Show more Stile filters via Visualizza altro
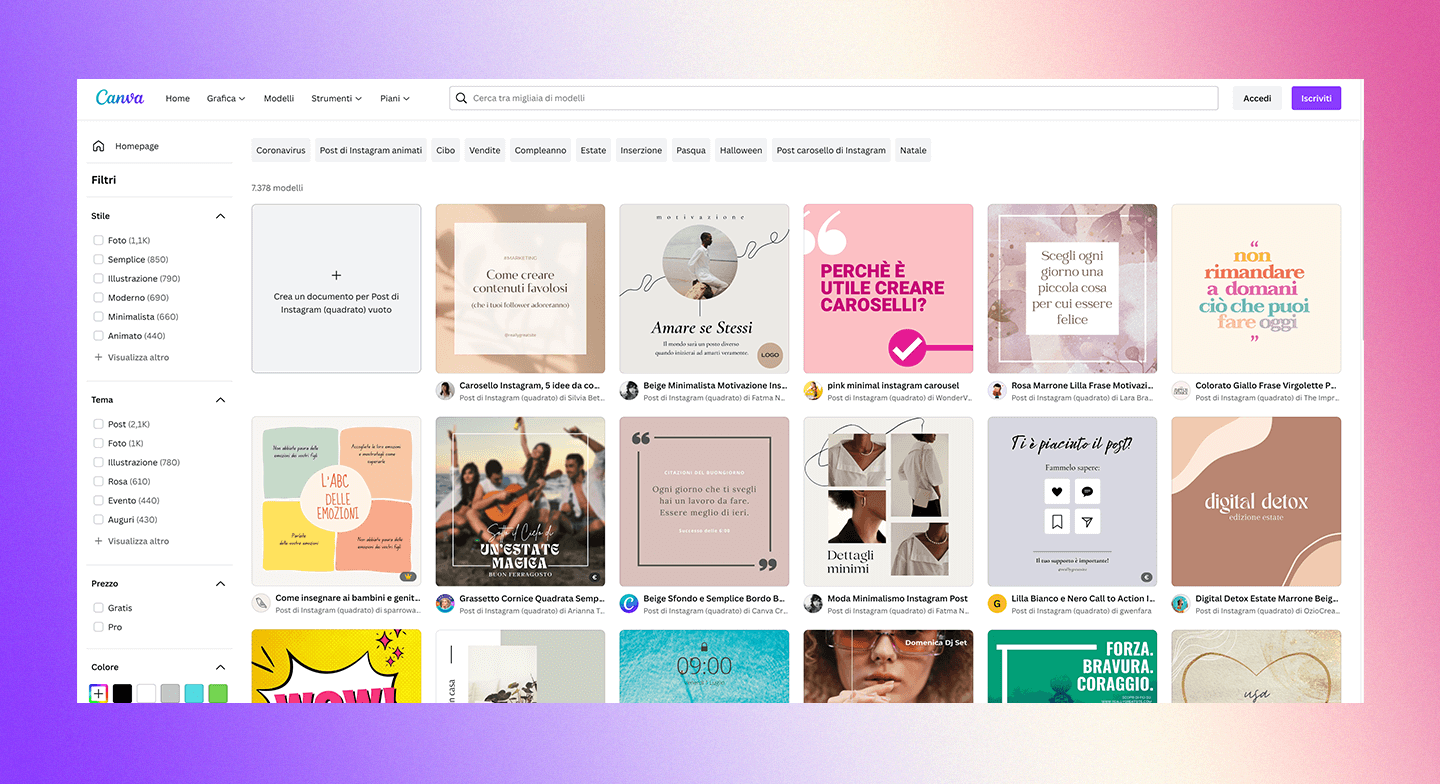 pos(138,357)
